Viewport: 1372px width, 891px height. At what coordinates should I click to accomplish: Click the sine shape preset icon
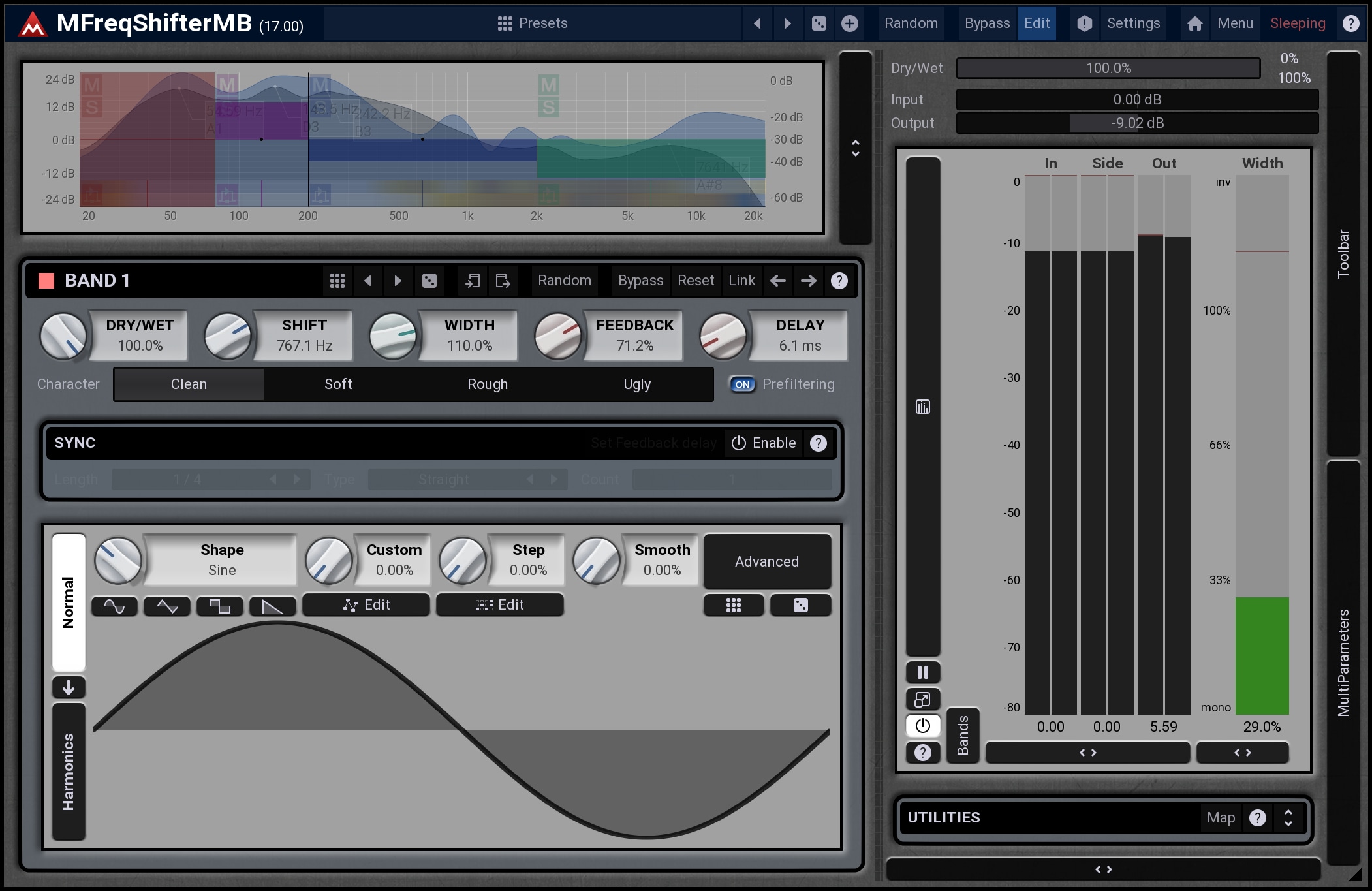pos(114,606)
